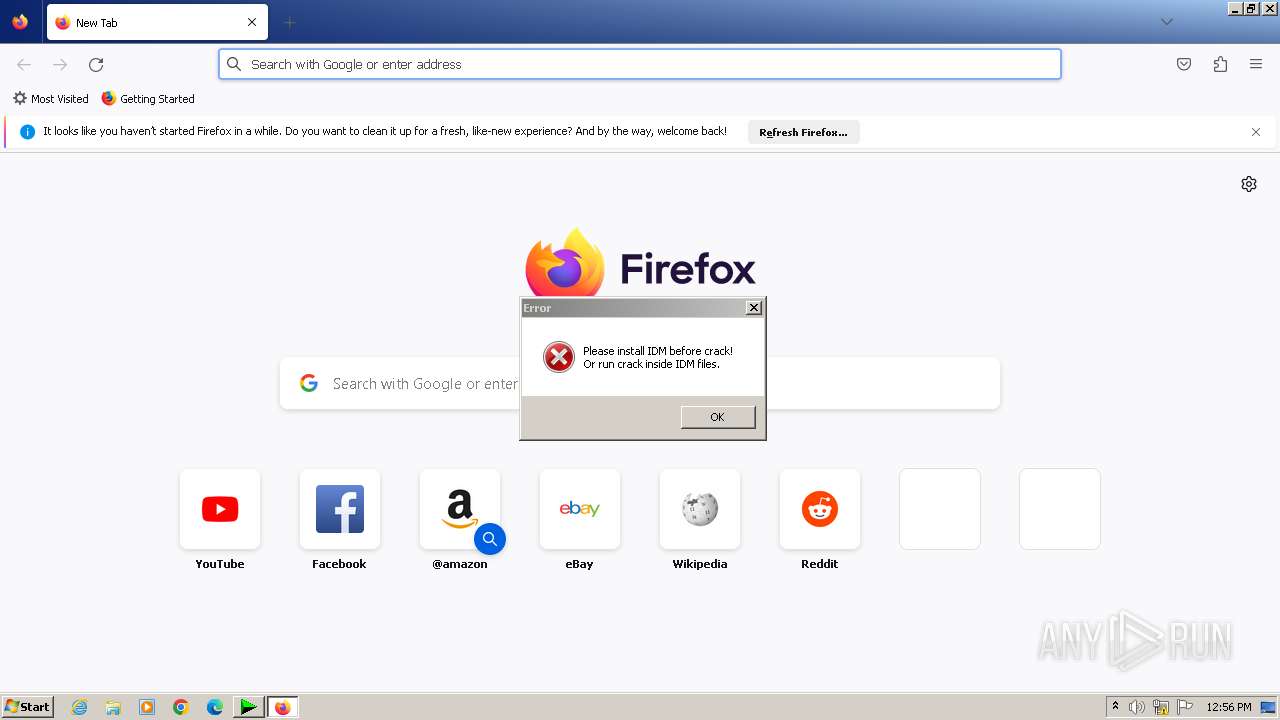The image size is (1280, 720).
Task: Focus the address bar search field
Action: click(640, 64)
